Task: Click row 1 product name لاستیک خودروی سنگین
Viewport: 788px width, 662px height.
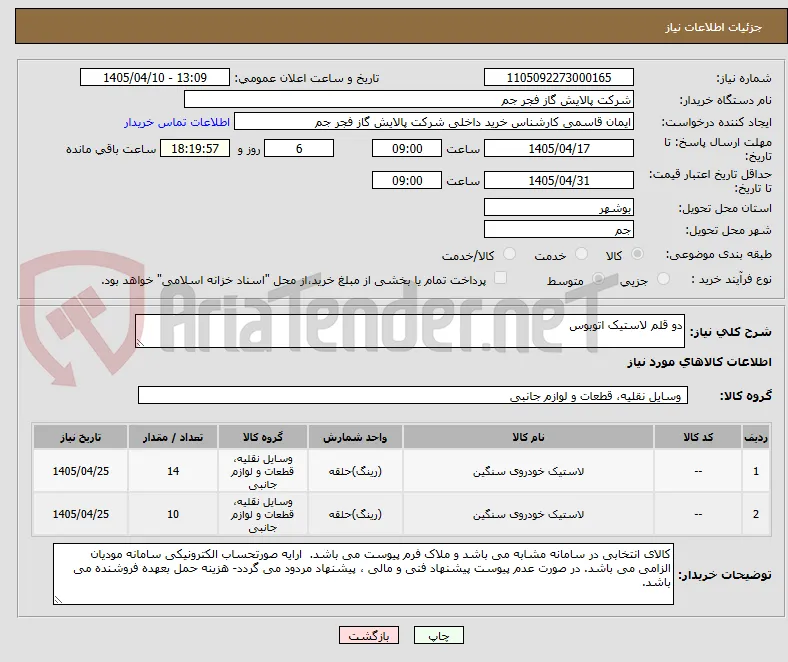Action: pyautogui.click(x=528, y=471)
